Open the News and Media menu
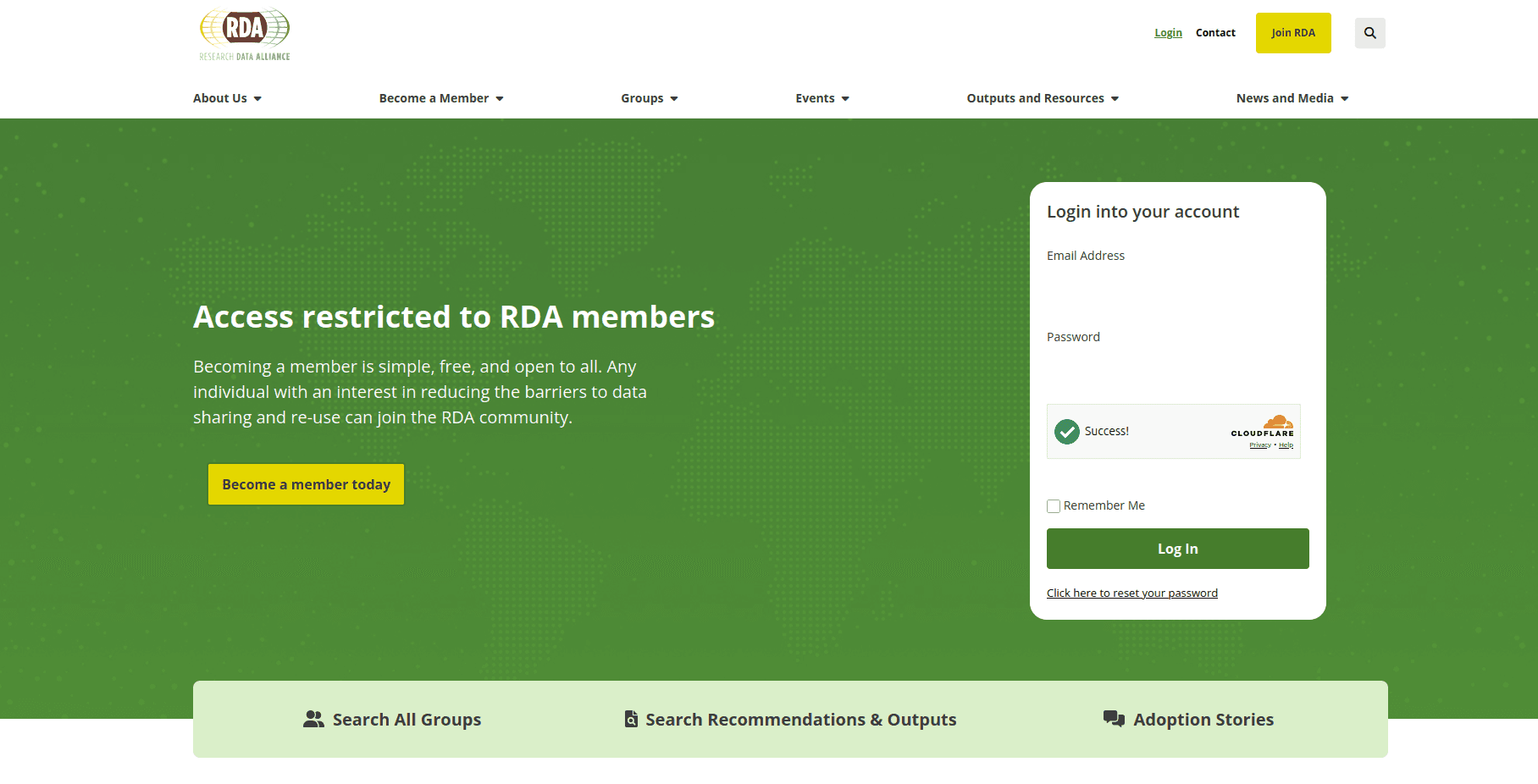This screenshot has width=1538, height=784. [x=1285, y=98]
